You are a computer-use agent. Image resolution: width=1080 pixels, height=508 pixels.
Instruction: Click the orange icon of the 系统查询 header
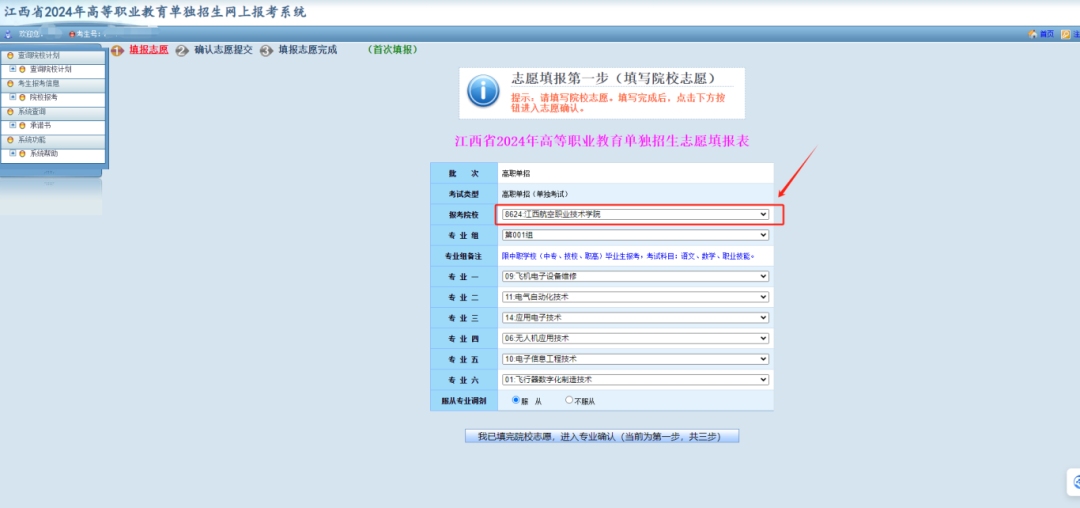(10, 112)
